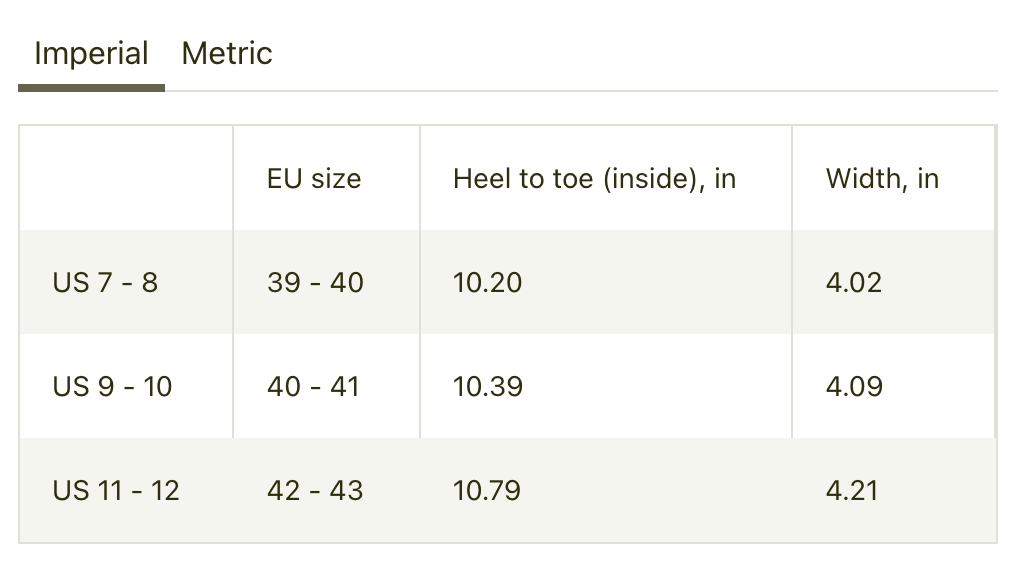Select the US 9 - 10 row label
This screenshot has width=1018, height=570.
(112, 387)
